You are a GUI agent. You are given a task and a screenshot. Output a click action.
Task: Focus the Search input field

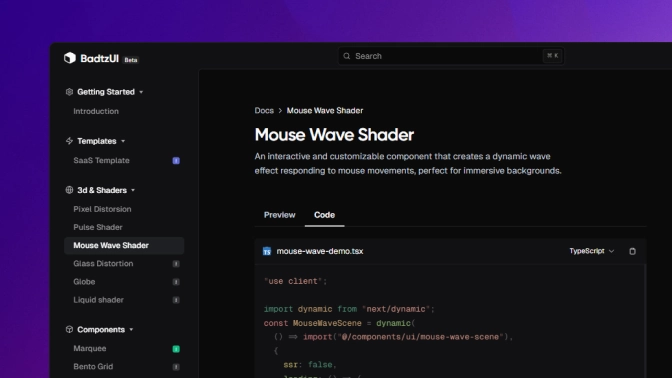click(x=451, y=56)
